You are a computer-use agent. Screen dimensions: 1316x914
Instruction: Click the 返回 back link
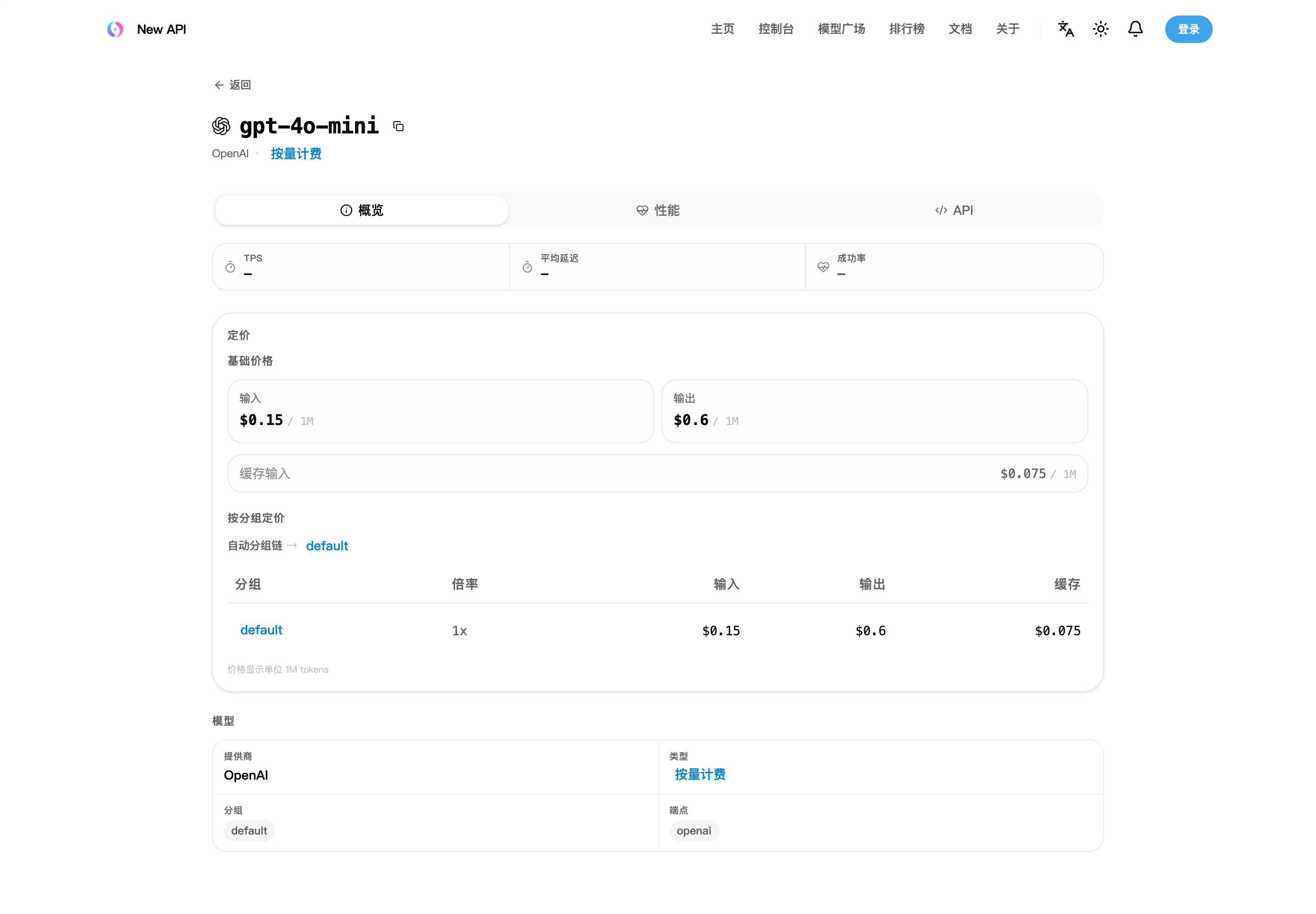coord(233,85)
